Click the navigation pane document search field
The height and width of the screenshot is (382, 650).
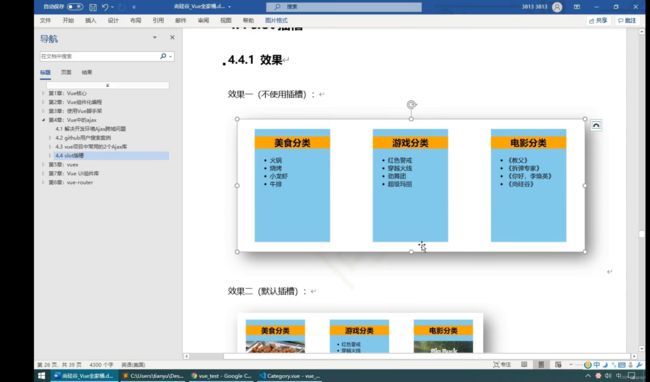[x=99, y=56]
